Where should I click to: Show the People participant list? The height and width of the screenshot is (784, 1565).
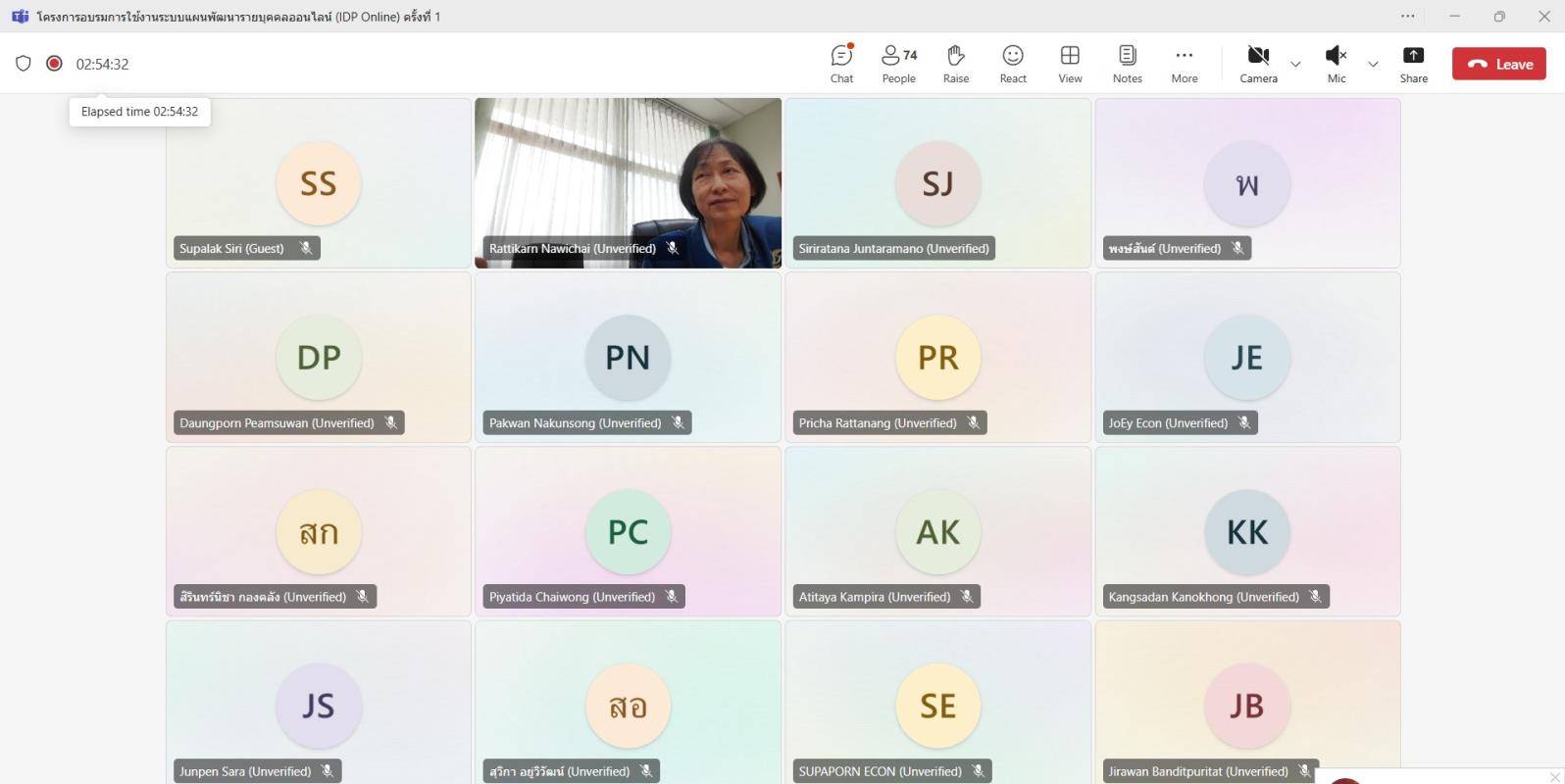[898, 64]
